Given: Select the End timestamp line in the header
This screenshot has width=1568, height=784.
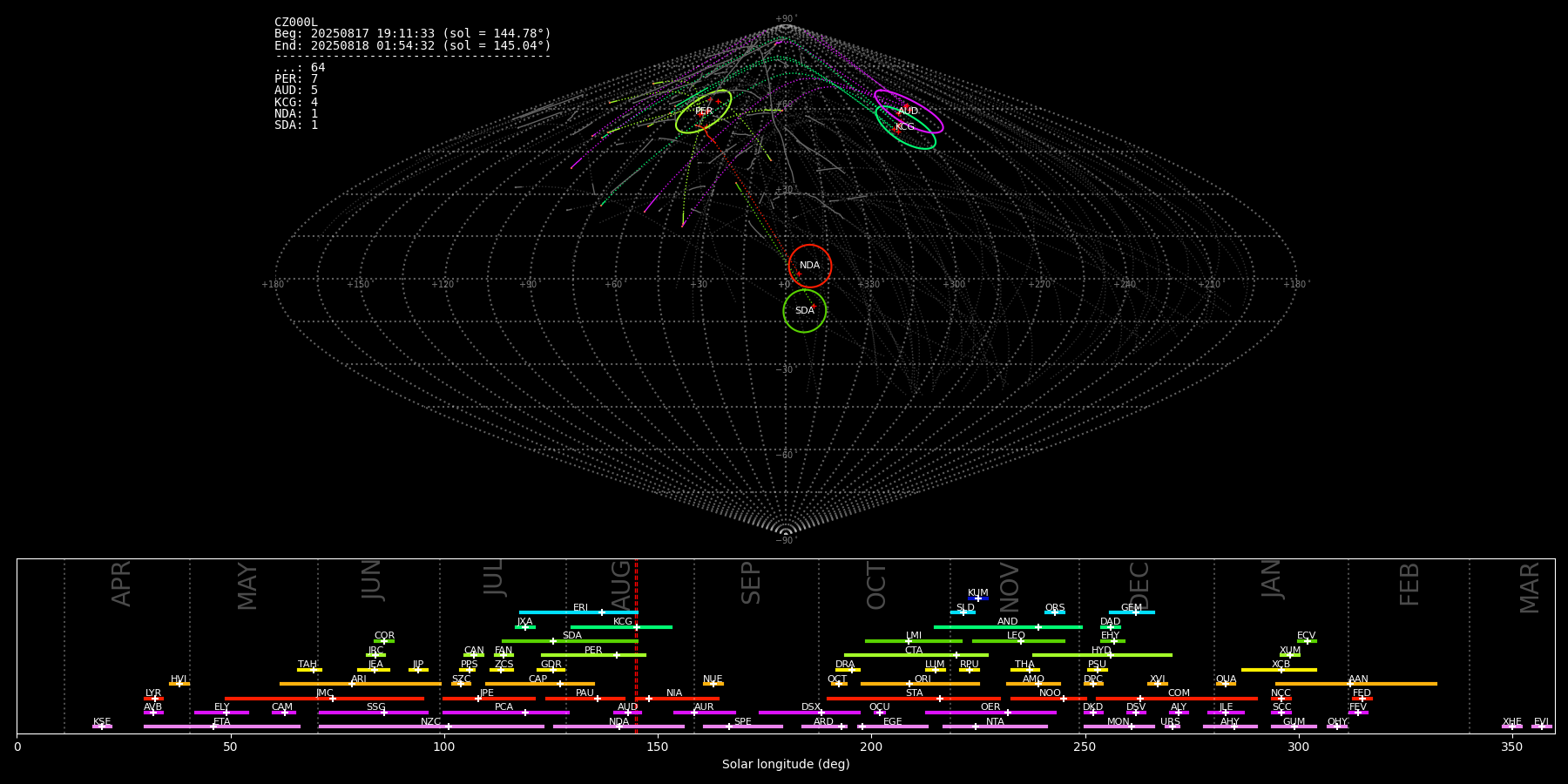Looking at the screenshot, I should tap(413, 45).
